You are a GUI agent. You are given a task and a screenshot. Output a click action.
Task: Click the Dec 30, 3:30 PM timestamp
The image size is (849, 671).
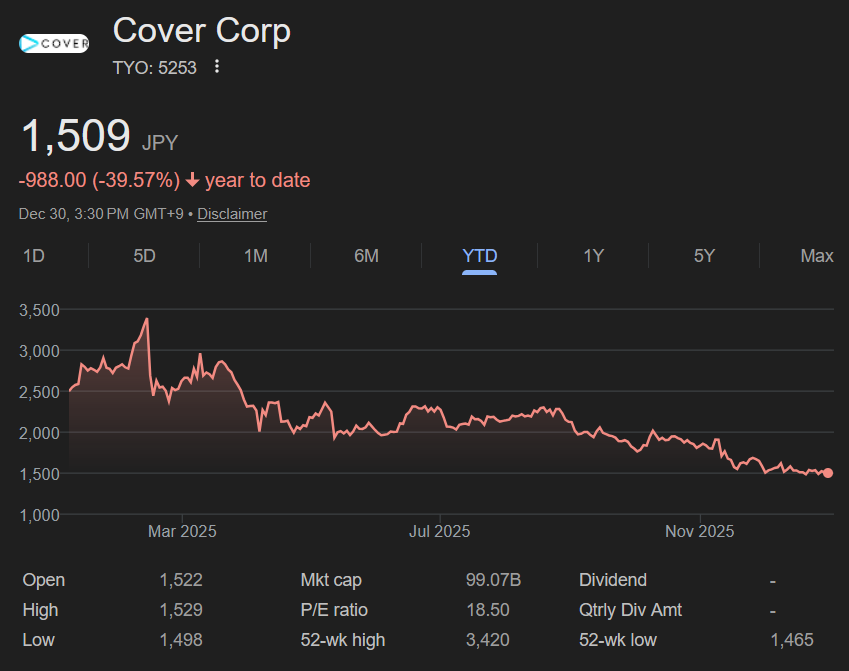(101, 214)
